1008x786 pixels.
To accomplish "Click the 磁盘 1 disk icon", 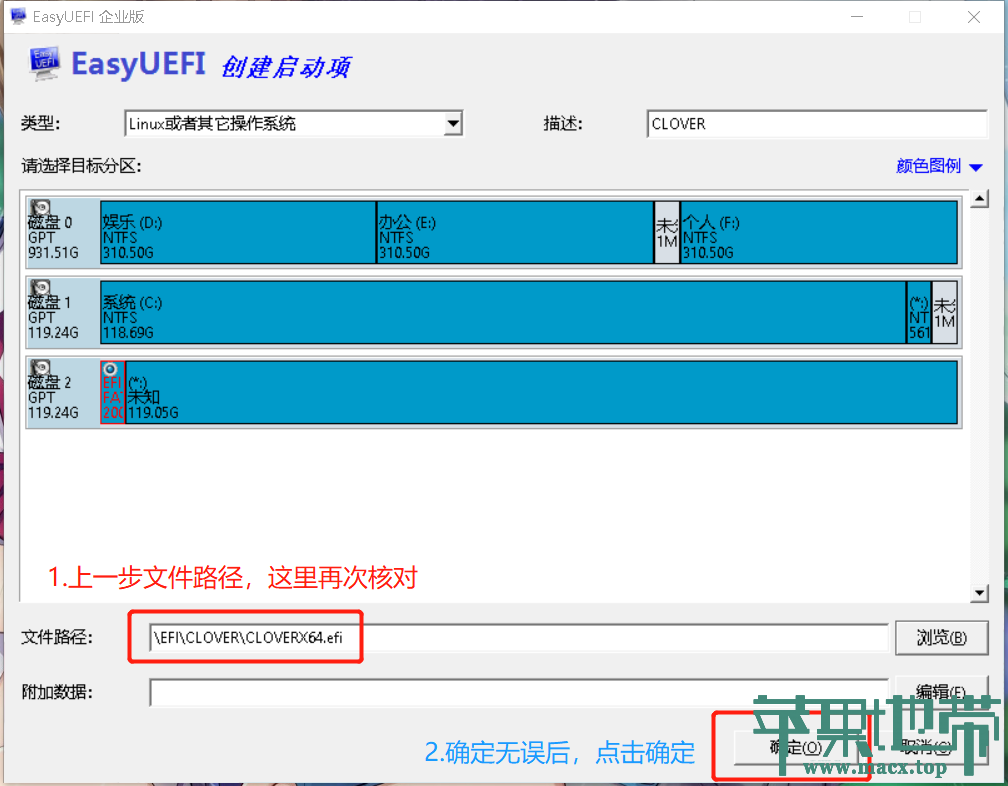I will click(x=40, y=288).
